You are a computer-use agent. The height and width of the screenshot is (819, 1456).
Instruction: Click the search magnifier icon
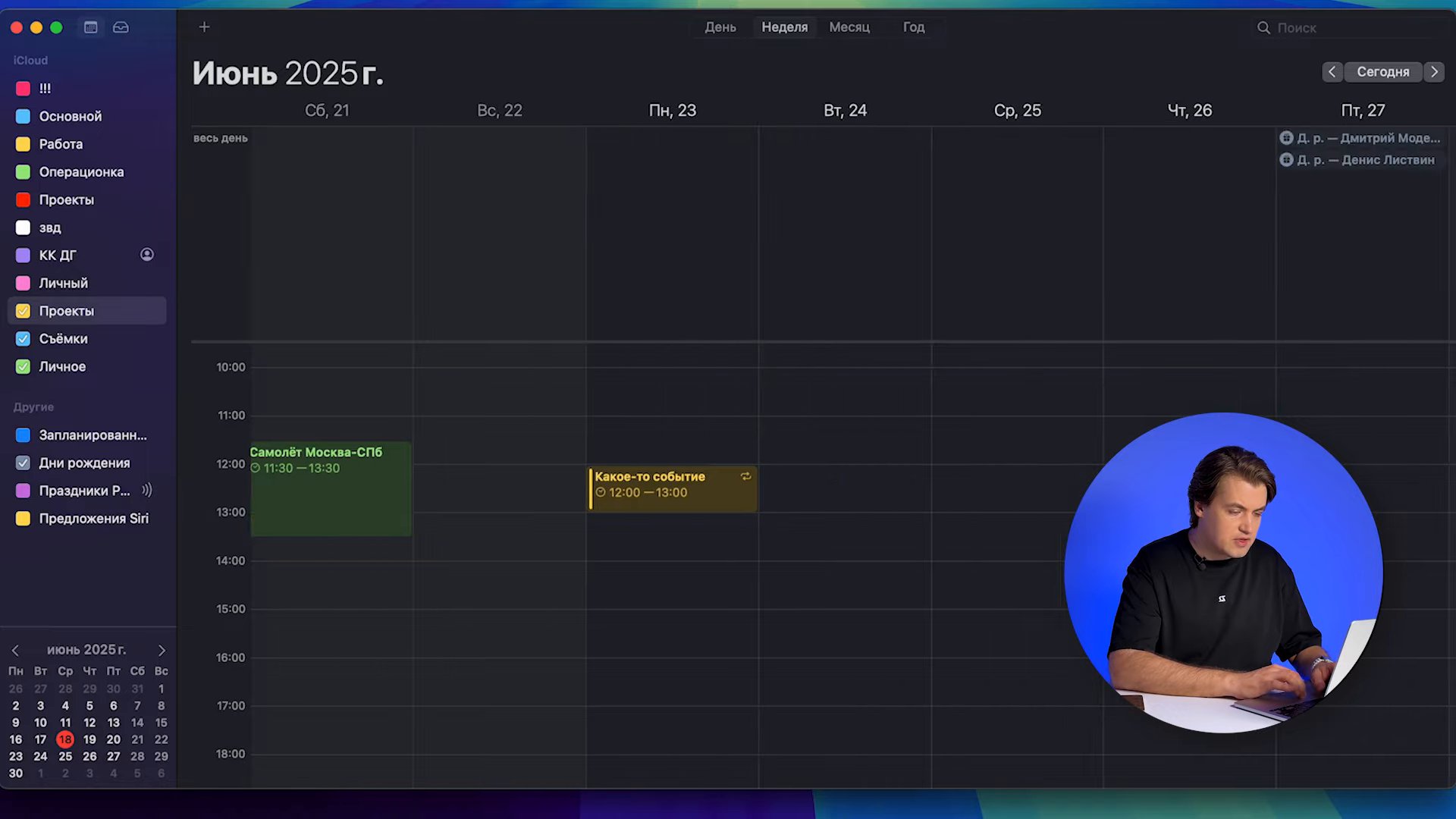pyautogui.click(x=1263, y=27)
